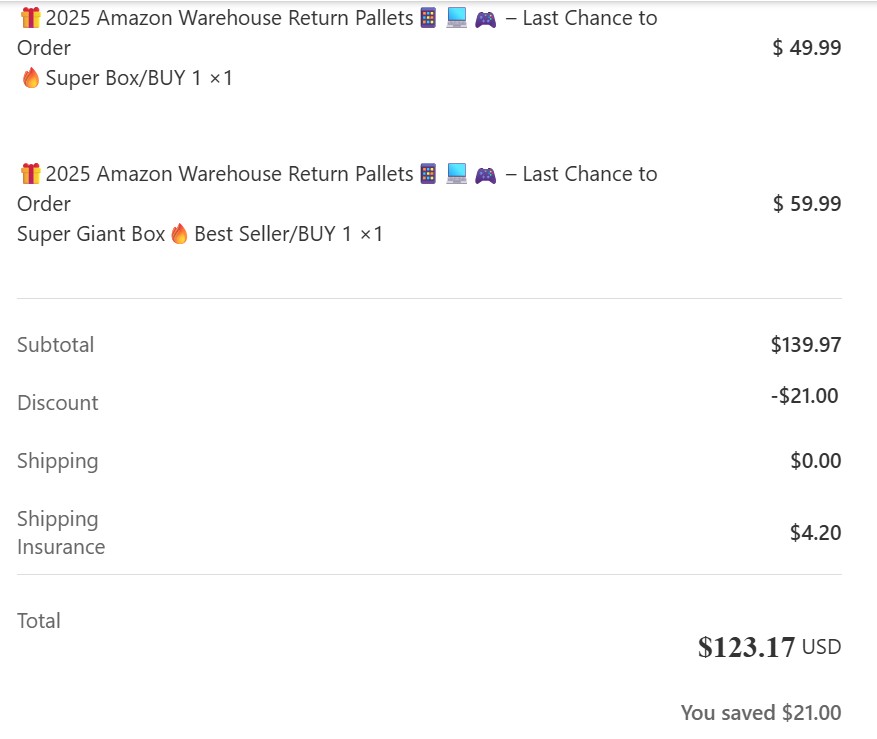The height and width of the screenshot is (739, 877).
Task: Click the $123.17 total amount
Action: pyautogui.click(x=746, y=647)
